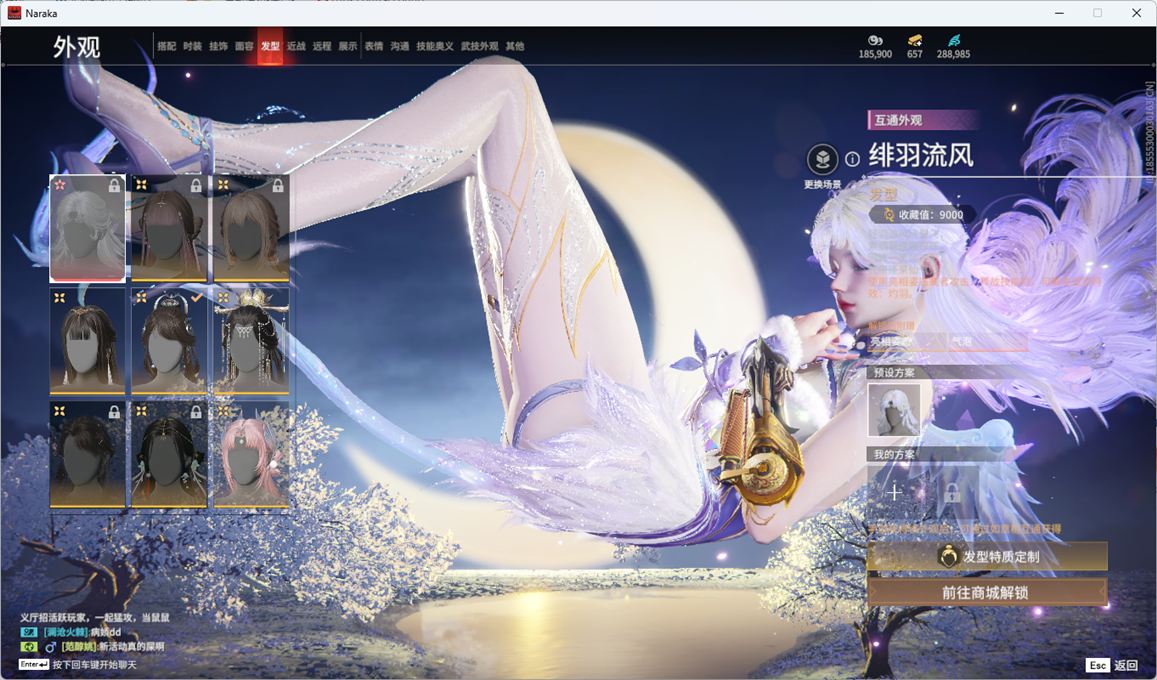Click the teal feather currency icon showing 288,985
Screen dimensions: 1157x680
pyautogui.click(x=953, y=40)
